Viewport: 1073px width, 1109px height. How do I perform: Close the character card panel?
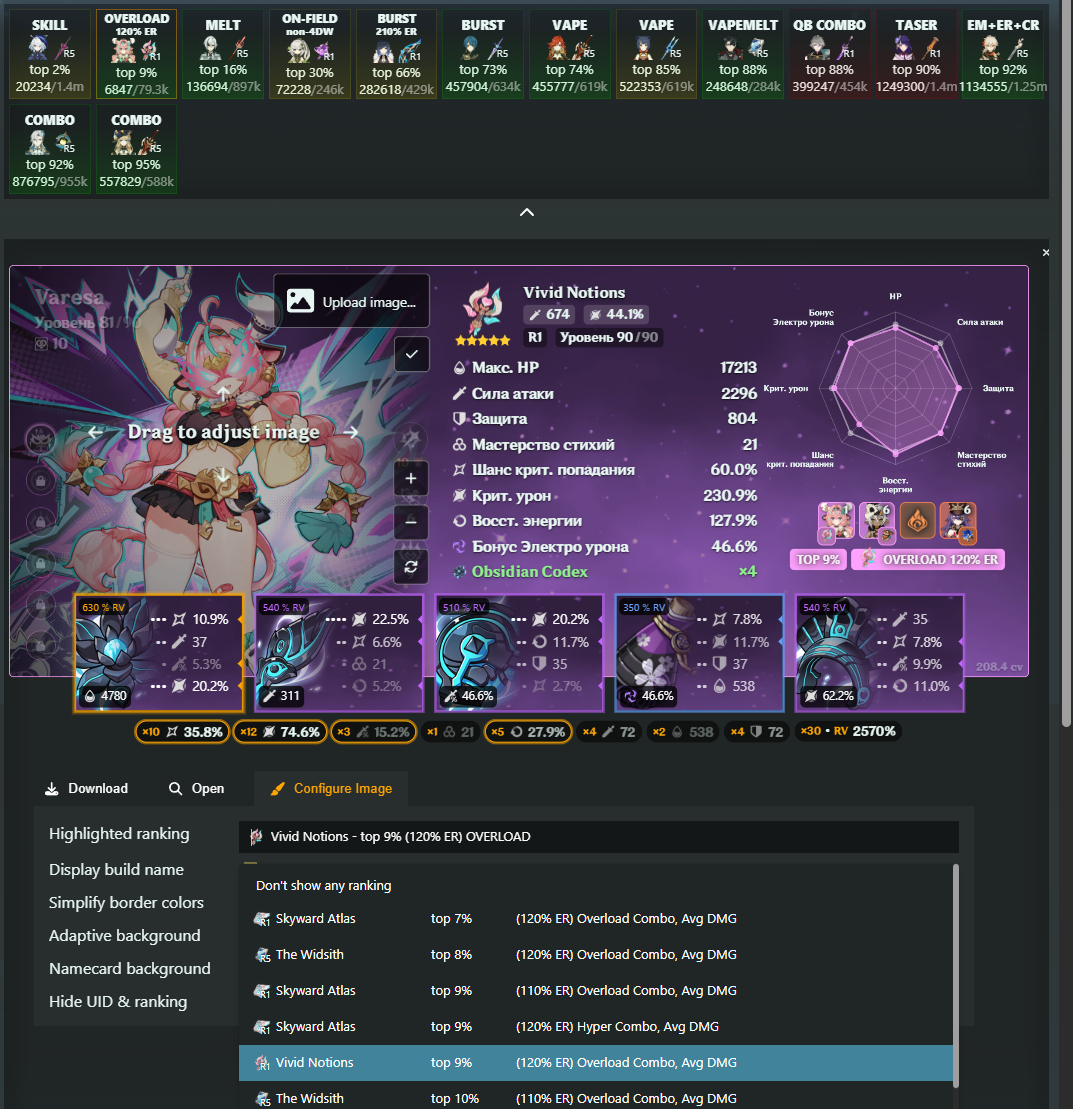(1045, 252)
